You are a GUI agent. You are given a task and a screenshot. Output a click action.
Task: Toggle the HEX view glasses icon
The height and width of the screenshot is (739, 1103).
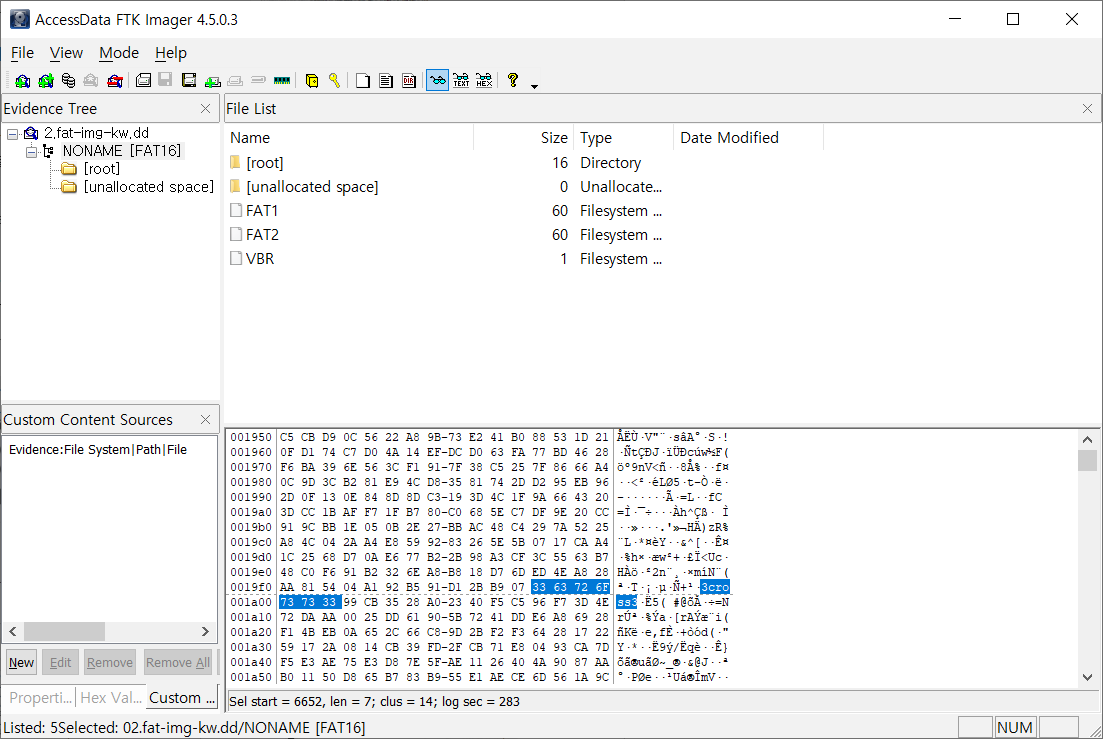[484, 80]
